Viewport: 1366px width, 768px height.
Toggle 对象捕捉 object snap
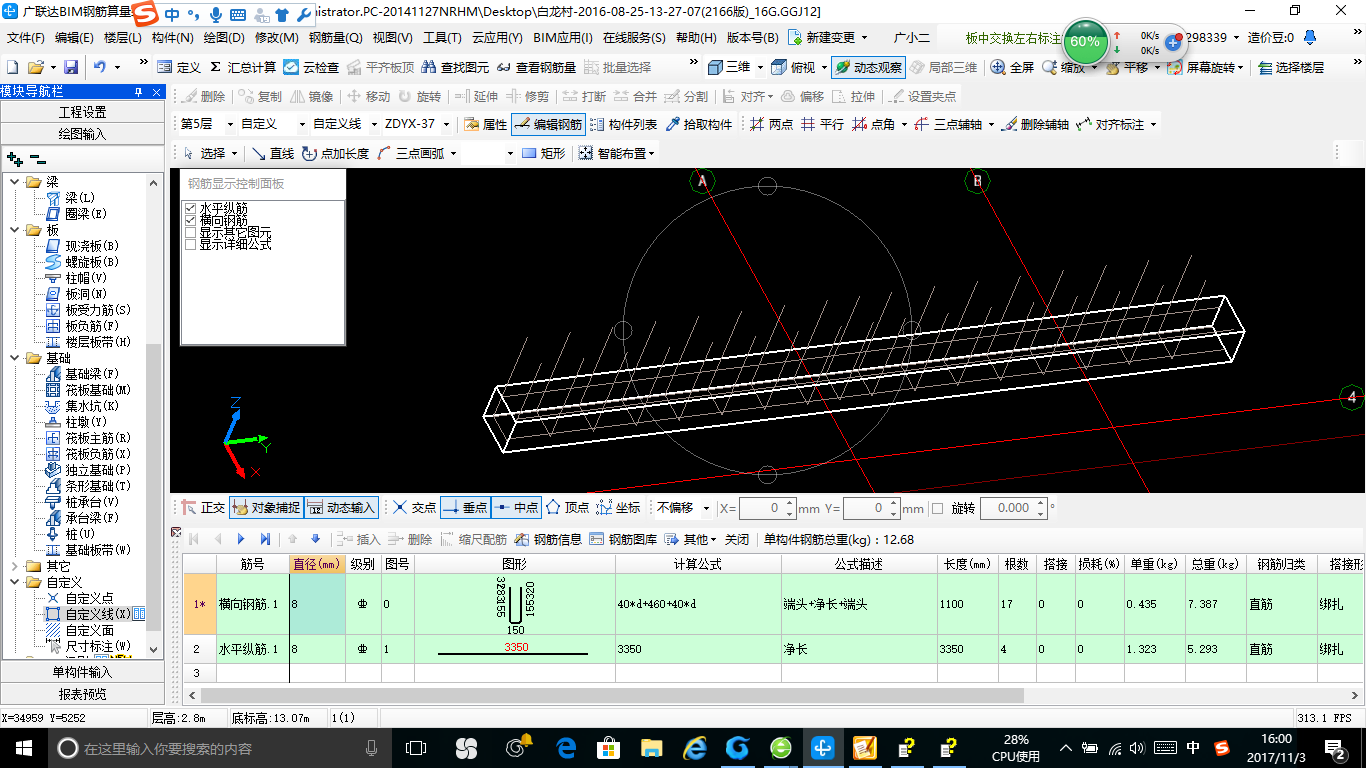[x=265, y=508]
